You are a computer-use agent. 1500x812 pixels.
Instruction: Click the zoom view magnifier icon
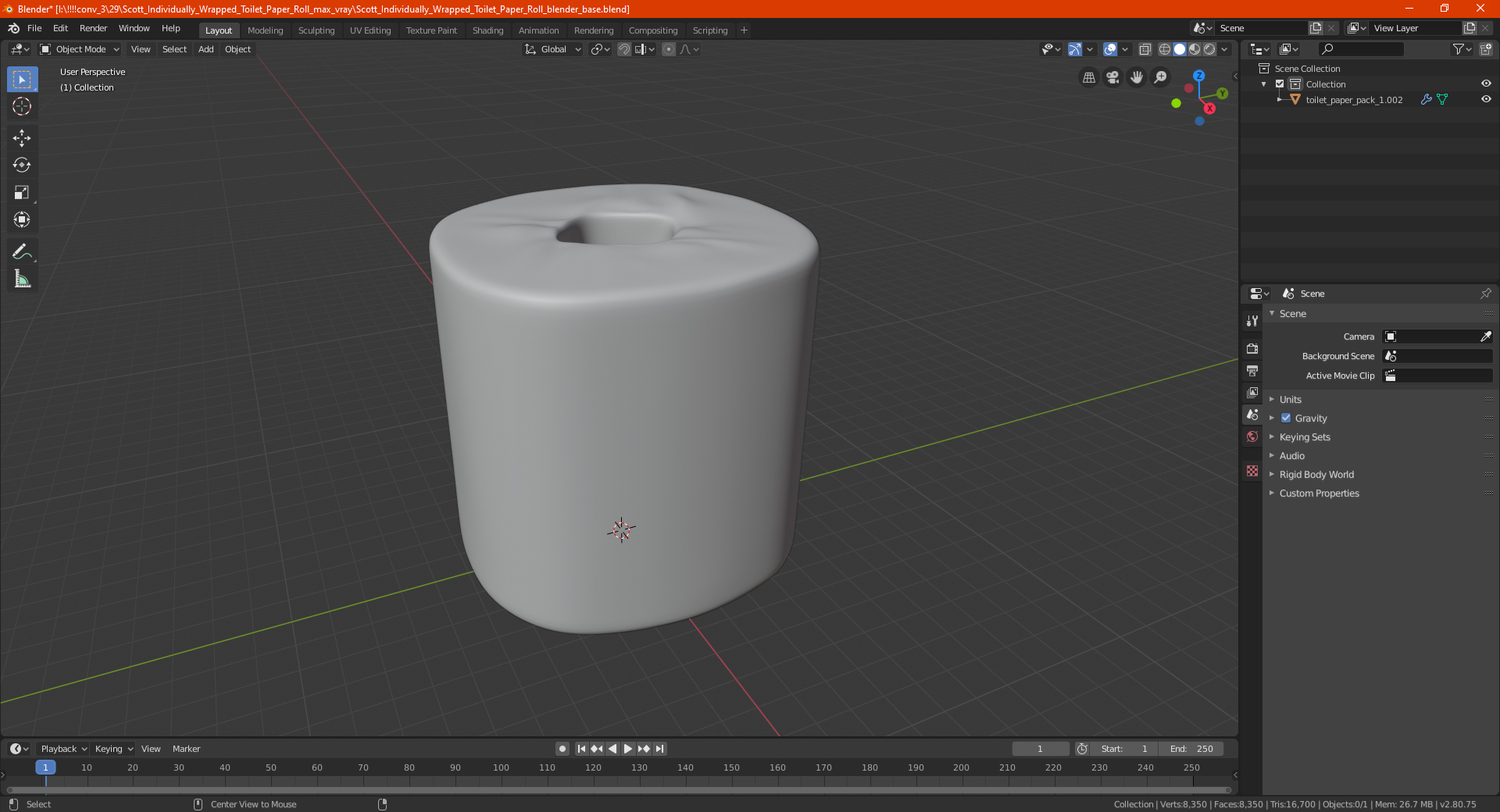coord(1161,77)
